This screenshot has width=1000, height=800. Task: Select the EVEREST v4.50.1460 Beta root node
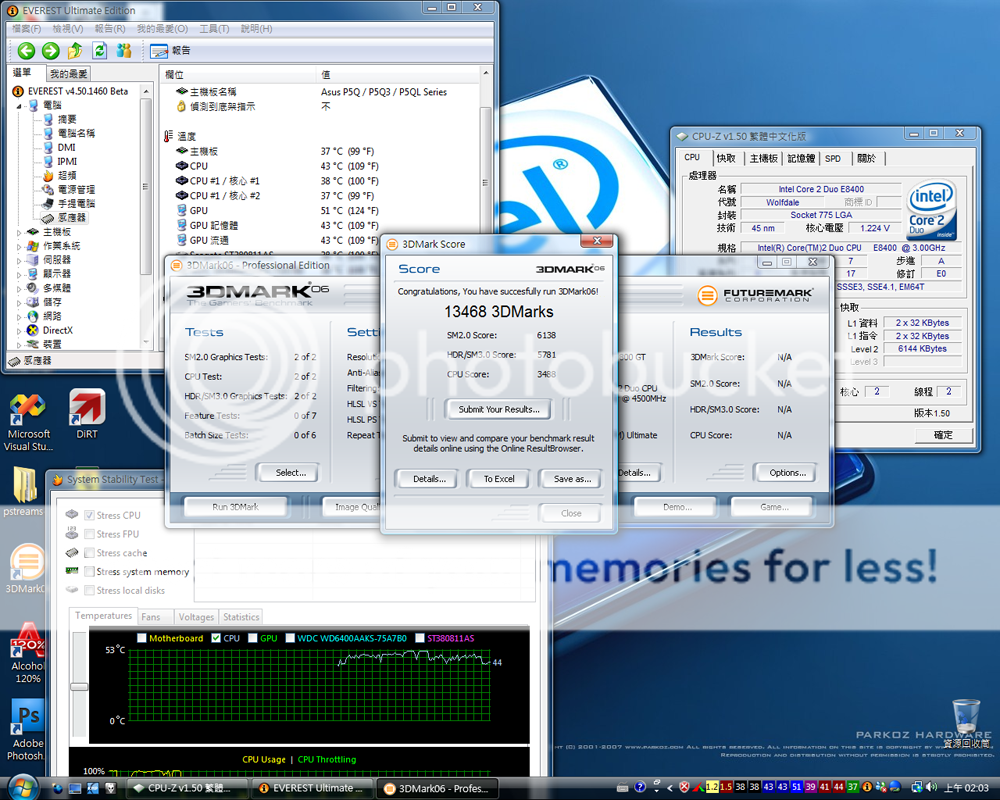click(78, 91)
